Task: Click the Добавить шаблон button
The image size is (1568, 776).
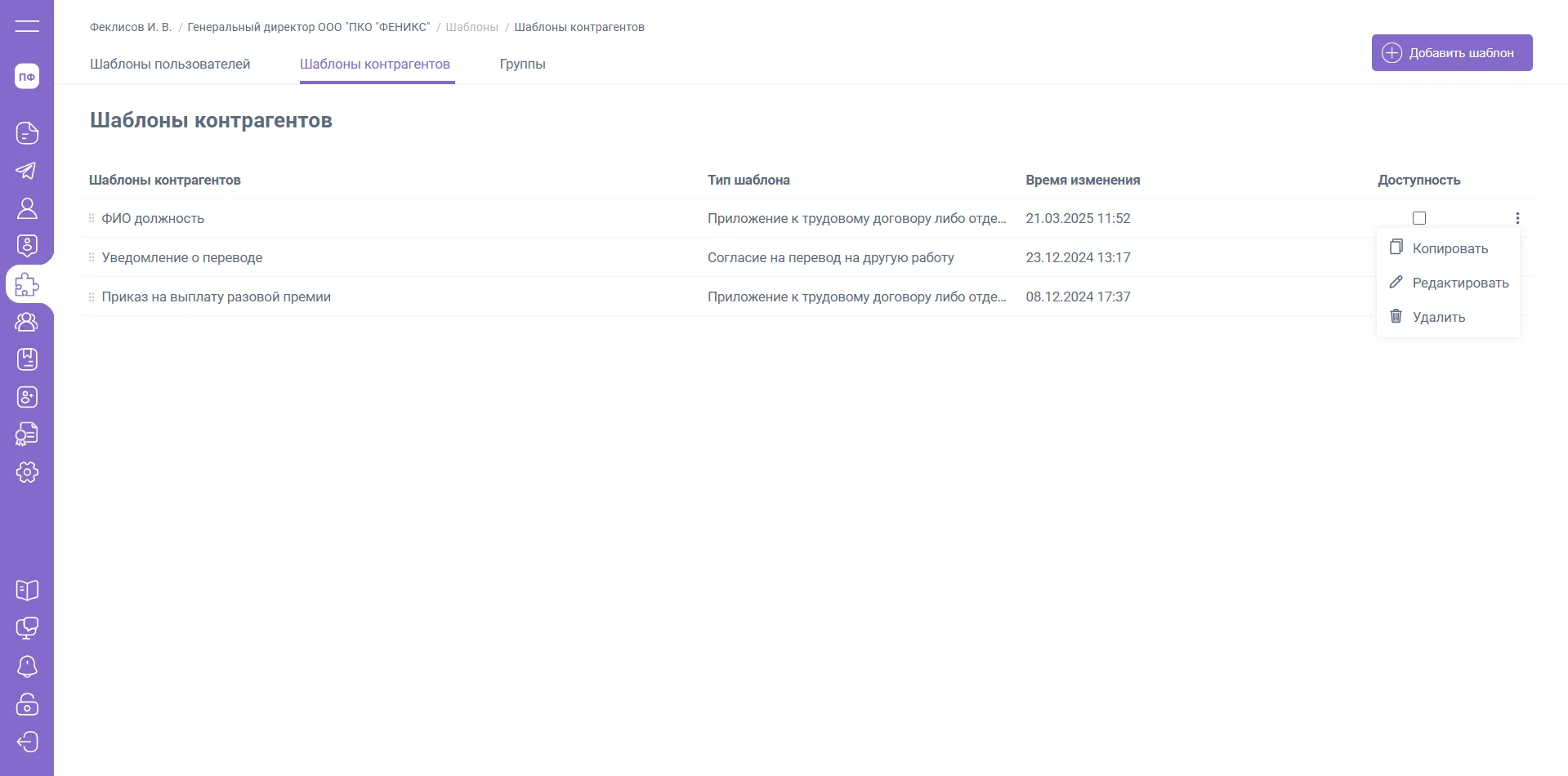Action: (1451, 53)
